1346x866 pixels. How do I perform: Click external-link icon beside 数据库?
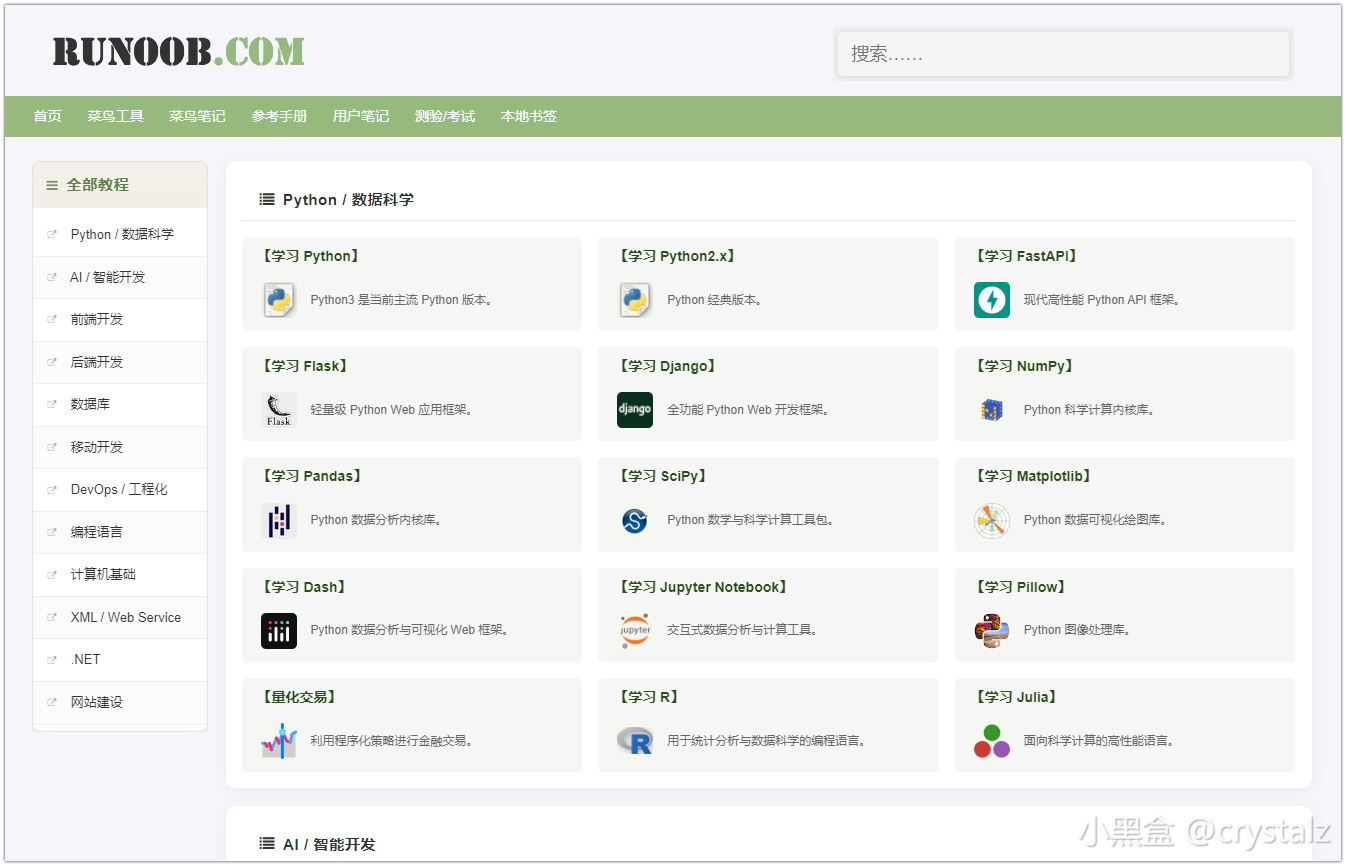tap(52, 405)
